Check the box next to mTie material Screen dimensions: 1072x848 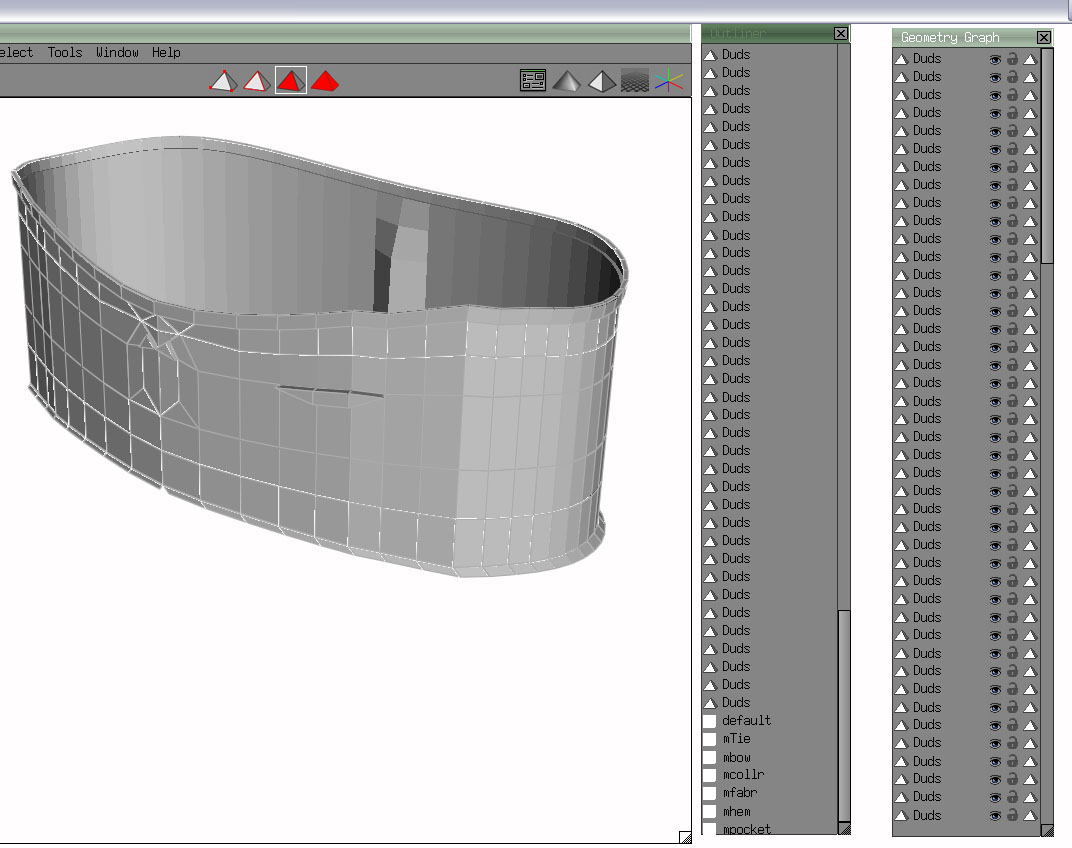(x=710, y=739)
